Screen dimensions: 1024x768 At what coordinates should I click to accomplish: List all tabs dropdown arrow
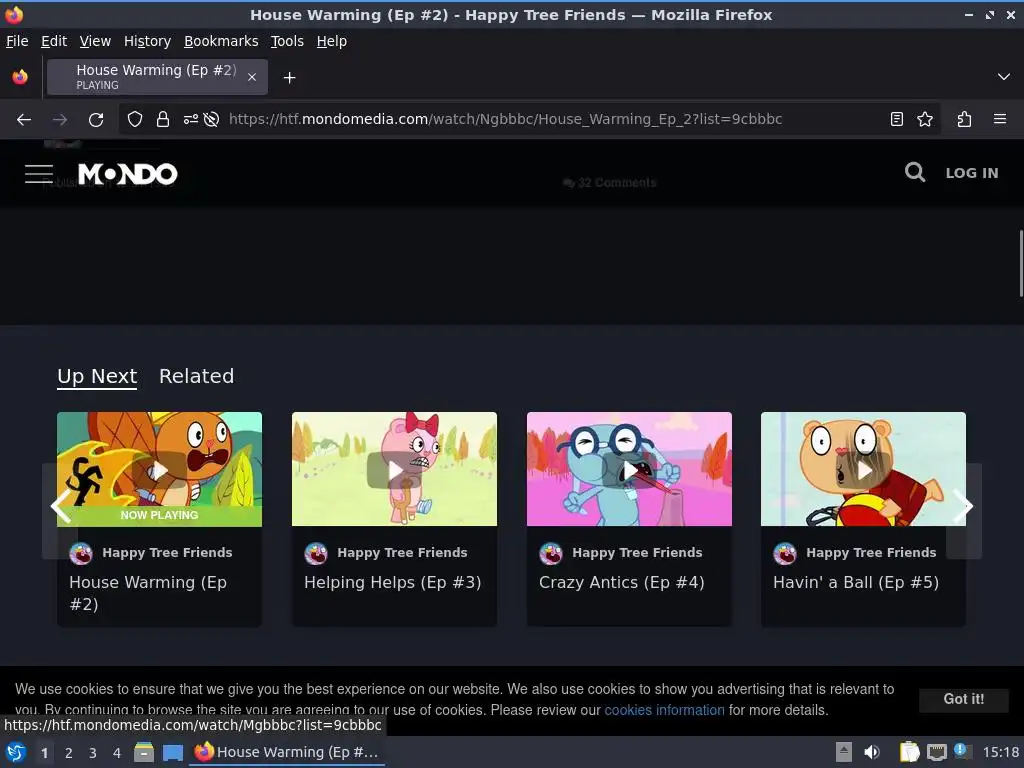(1004, 77)
